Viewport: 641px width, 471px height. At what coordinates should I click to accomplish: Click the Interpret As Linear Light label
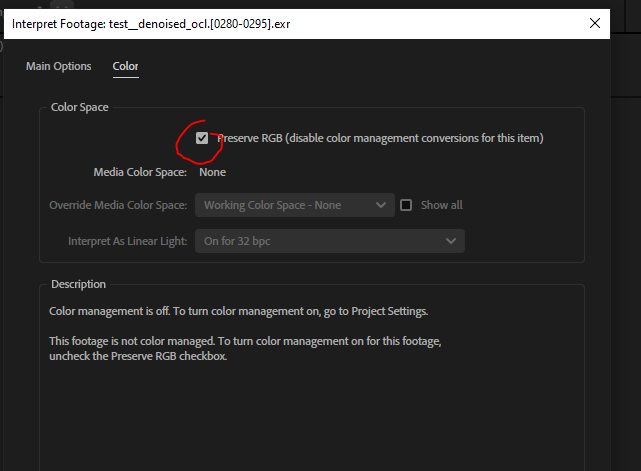point(127,241)
